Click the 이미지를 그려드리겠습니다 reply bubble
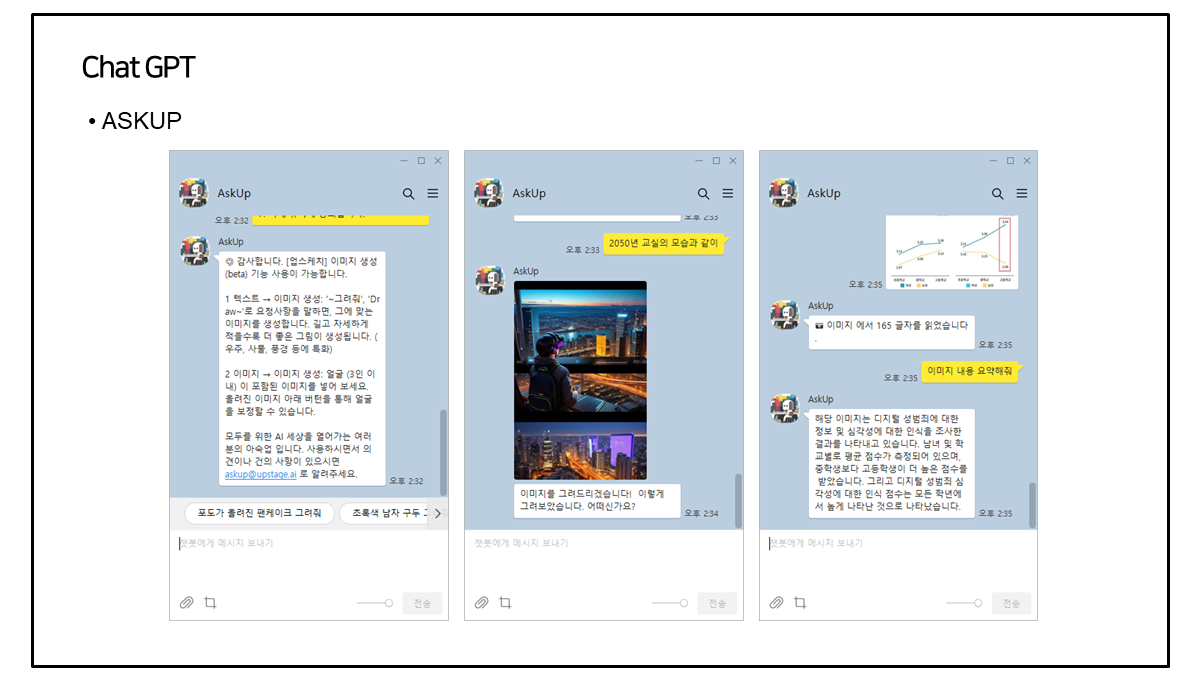Viewport: 1200px width, 675px height. 597,500
